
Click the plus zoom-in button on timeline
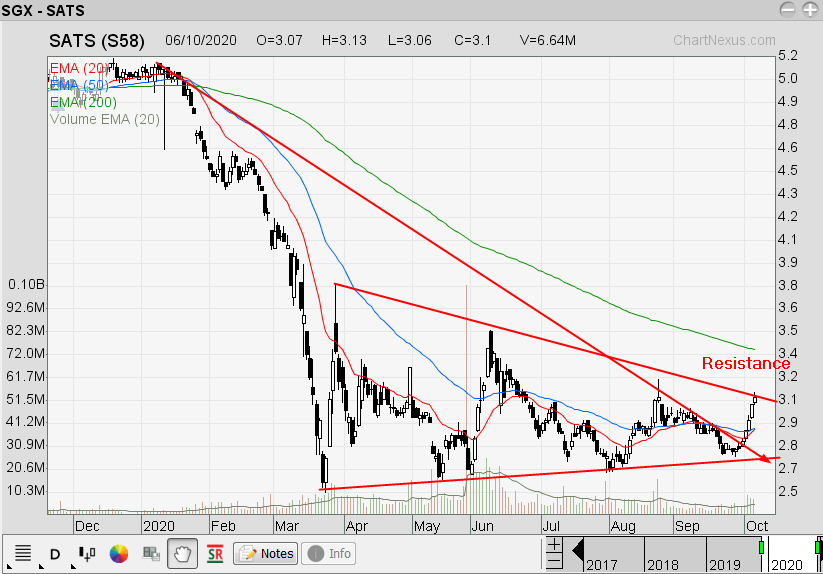click(x=554, y=545)
